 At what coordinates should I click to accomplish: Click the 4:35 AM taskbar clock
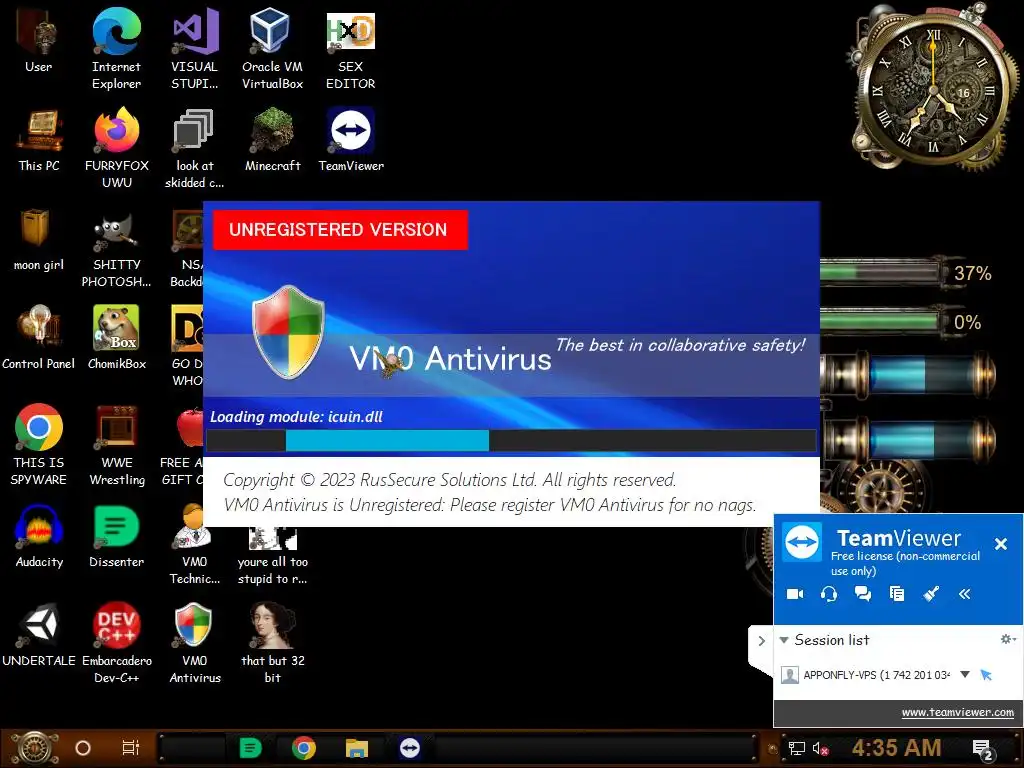point(896,748)
